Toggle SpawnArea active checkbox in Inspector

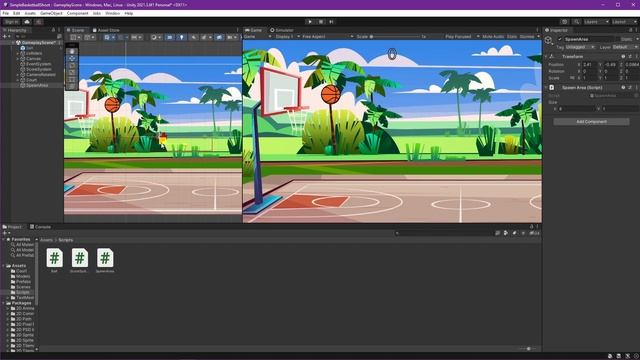[560, 39]
